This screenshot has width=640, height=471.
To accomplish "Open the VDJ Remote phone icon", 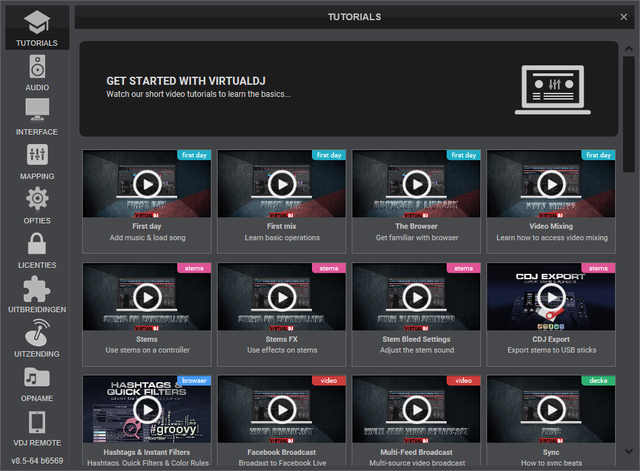I will (37, 422).
